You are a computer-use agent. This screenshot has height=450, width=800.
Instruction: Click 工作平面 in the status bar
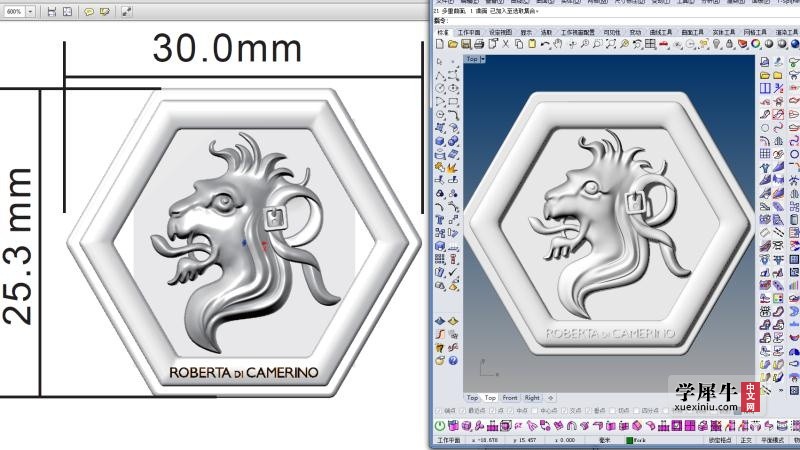(448, 440)
